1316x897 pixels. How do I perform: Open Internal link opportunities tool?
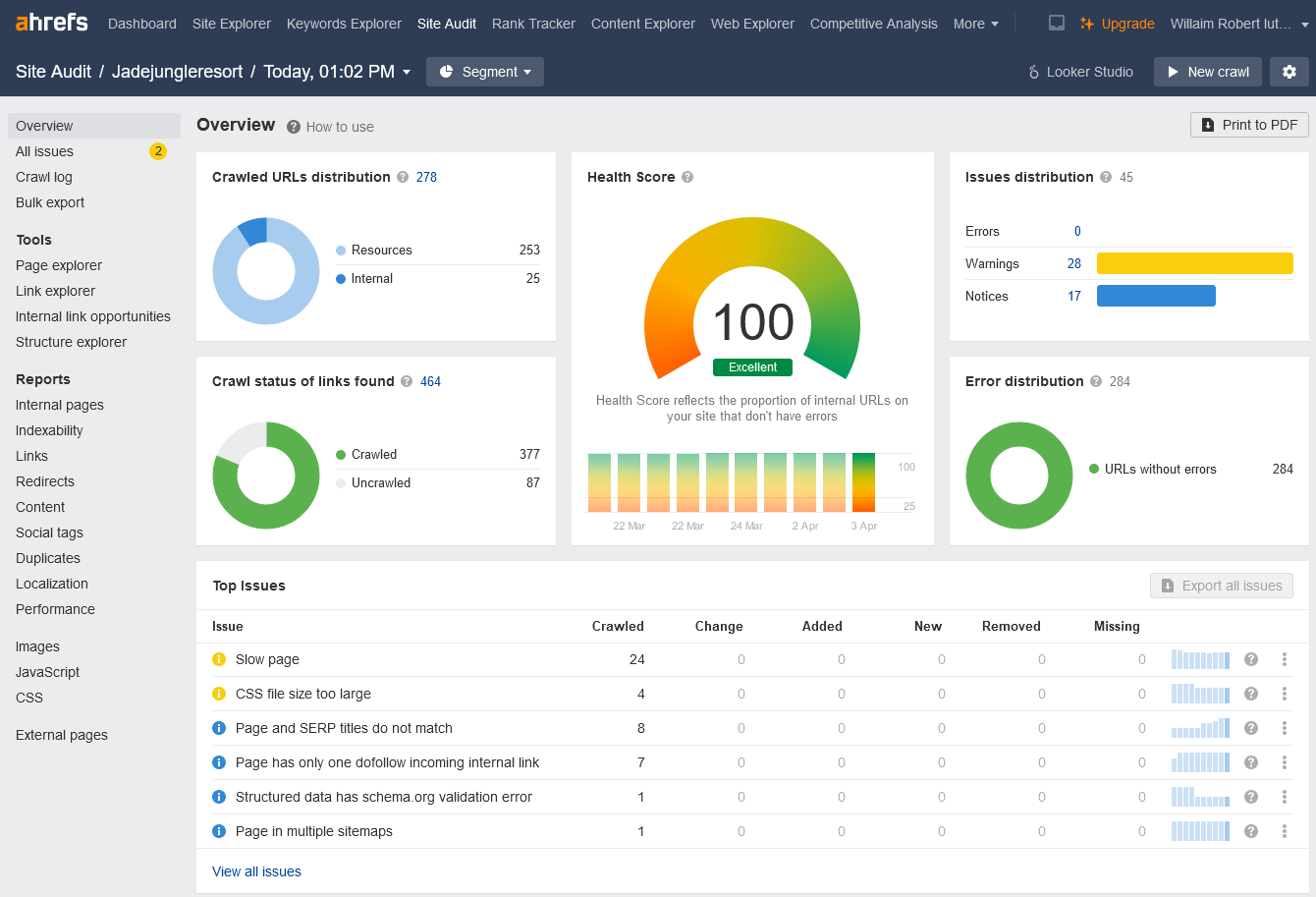(x=93, y=316)
